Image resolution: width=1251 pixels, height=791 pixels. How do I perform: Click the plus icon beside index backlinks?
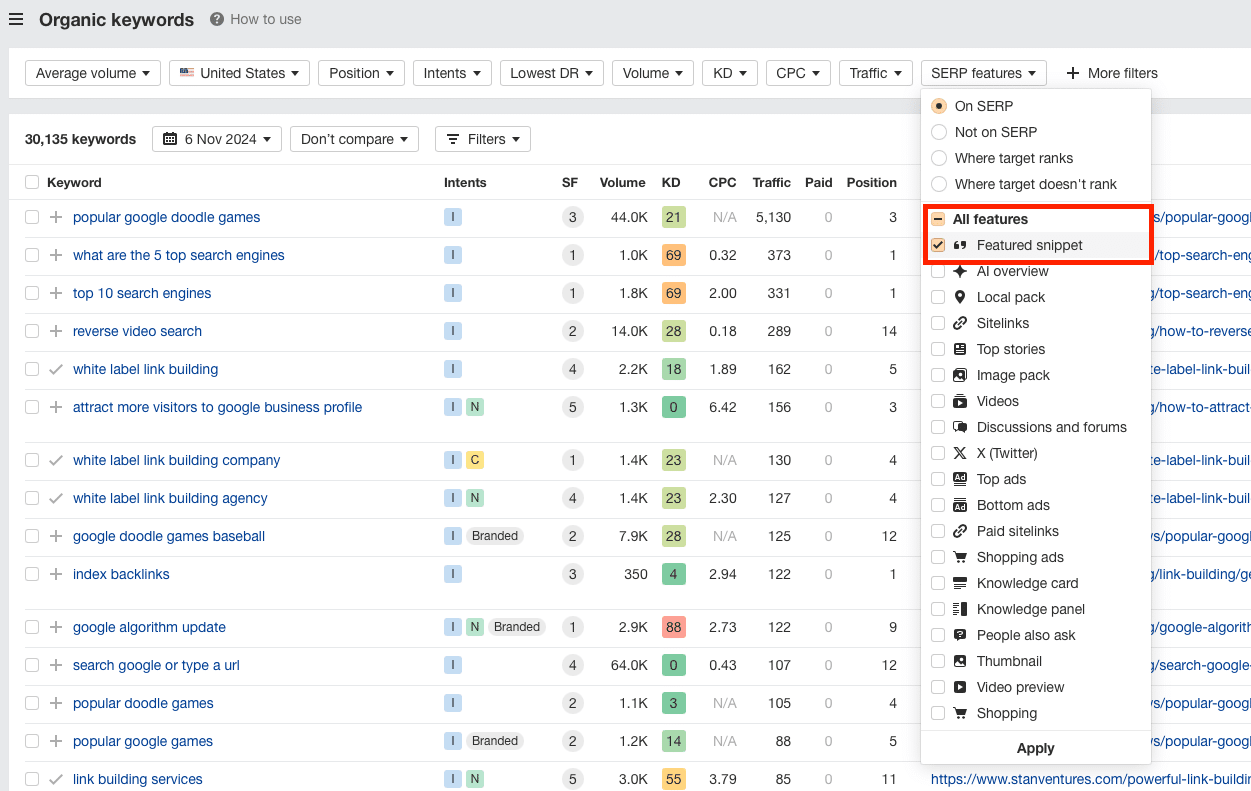[x=56, y=574]
